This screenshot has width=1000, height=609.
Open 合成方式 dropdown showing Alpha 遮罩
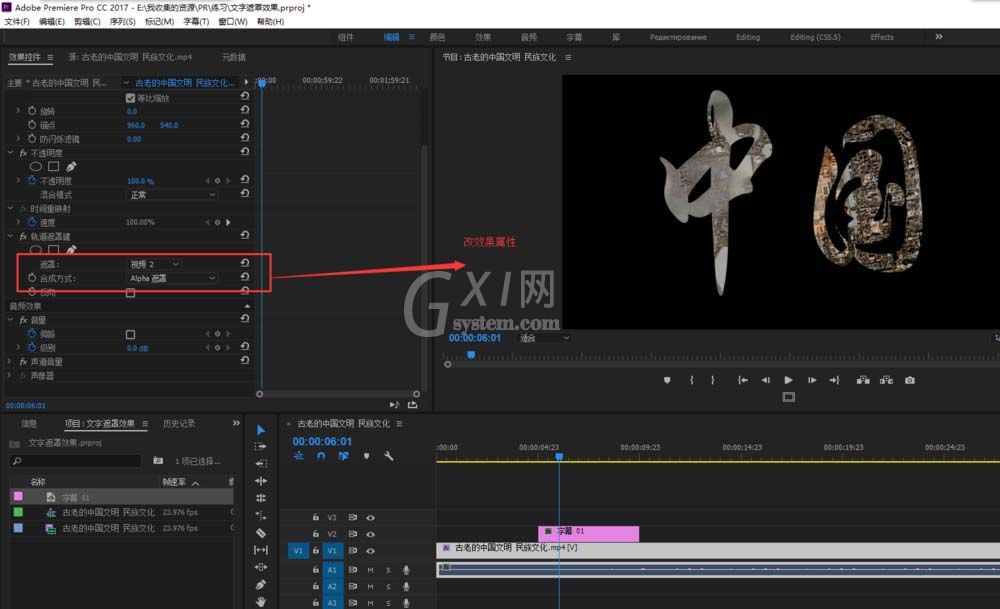click(173, 278)
